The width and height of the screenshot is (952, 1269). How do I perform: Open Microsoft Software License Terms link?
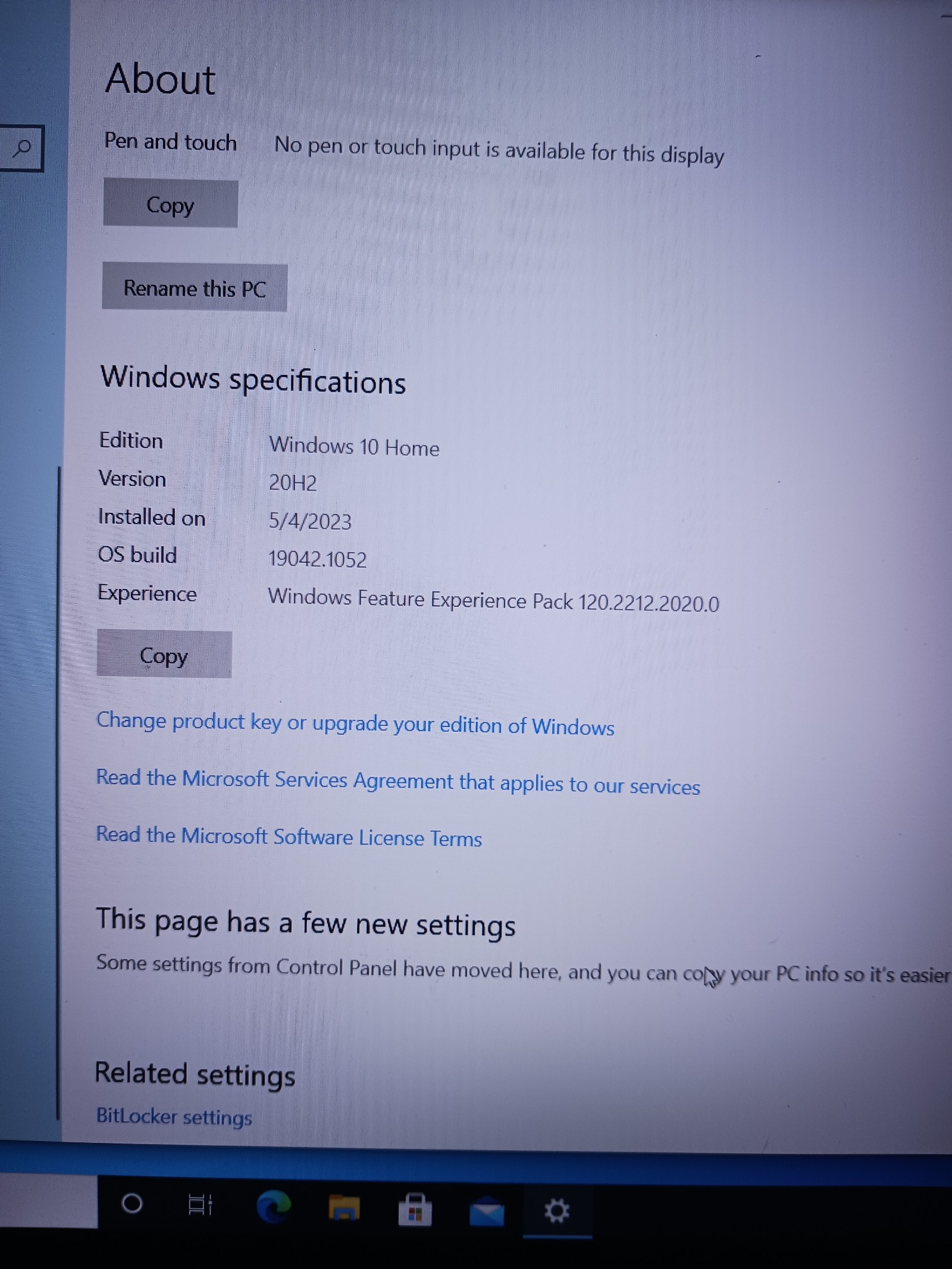click(289, 836)
